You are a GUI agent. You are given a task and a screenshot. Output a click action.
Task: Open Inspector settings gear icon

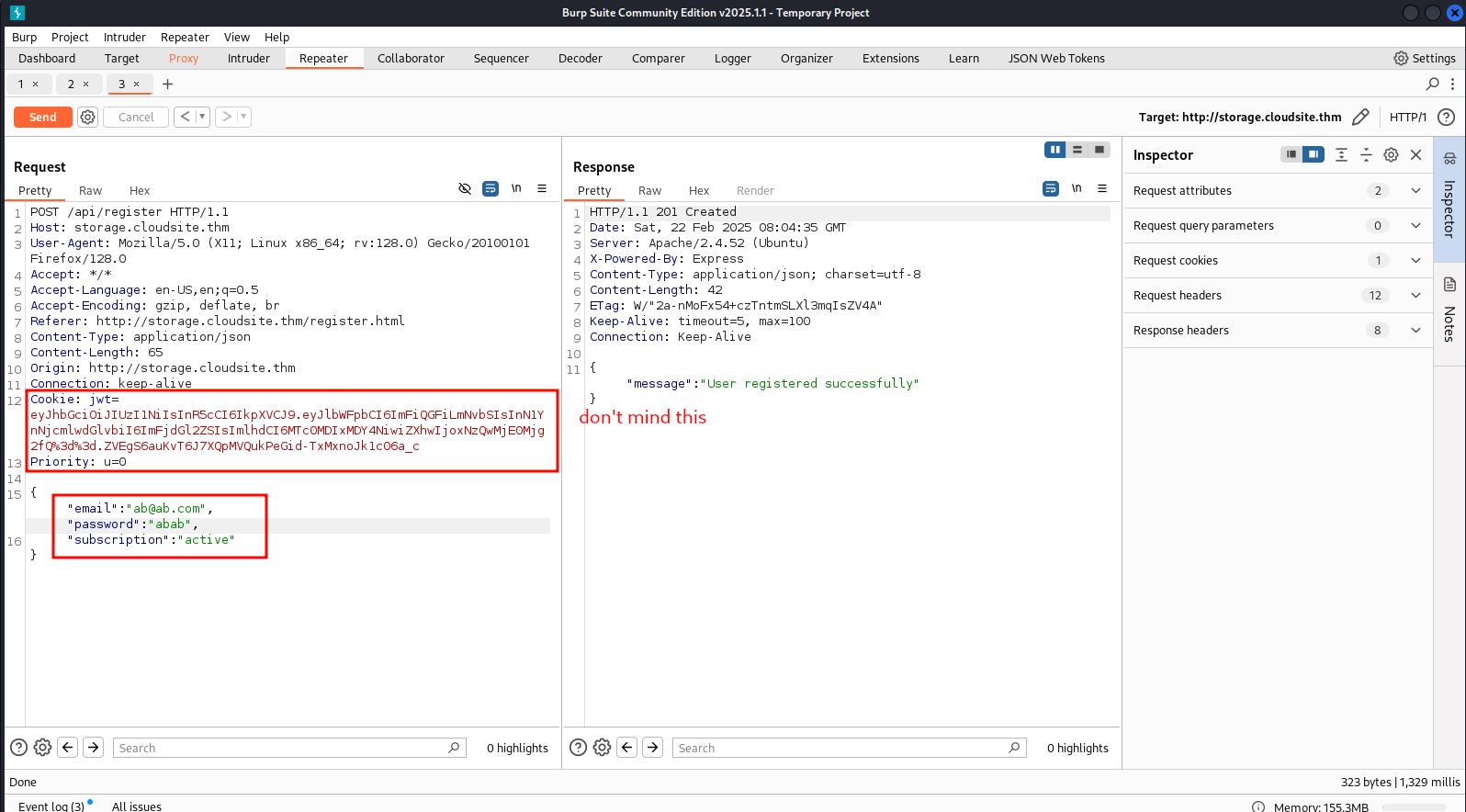tap(1391, 154)
